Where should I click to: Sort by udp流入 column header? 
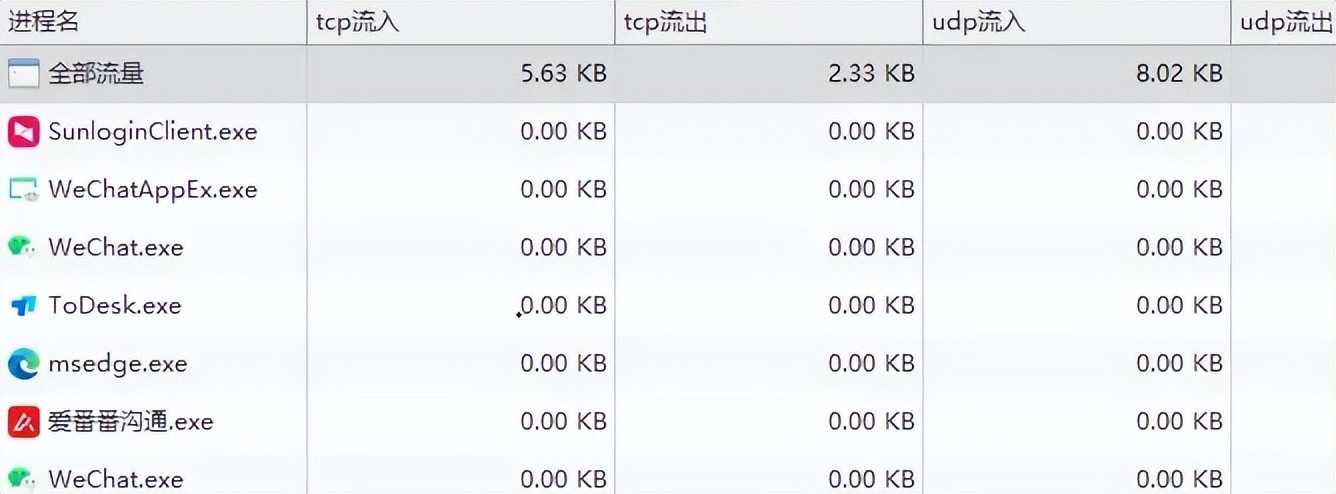pos(977,22)
